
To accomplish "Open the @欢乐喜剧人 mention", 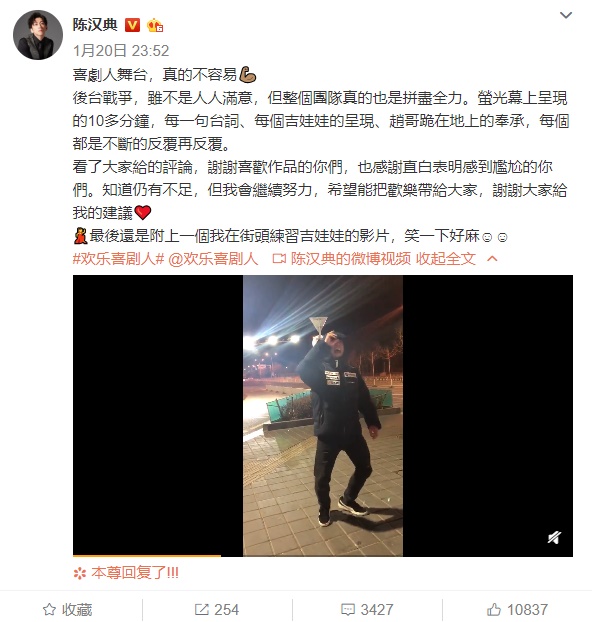I will (x=213, y=259).
